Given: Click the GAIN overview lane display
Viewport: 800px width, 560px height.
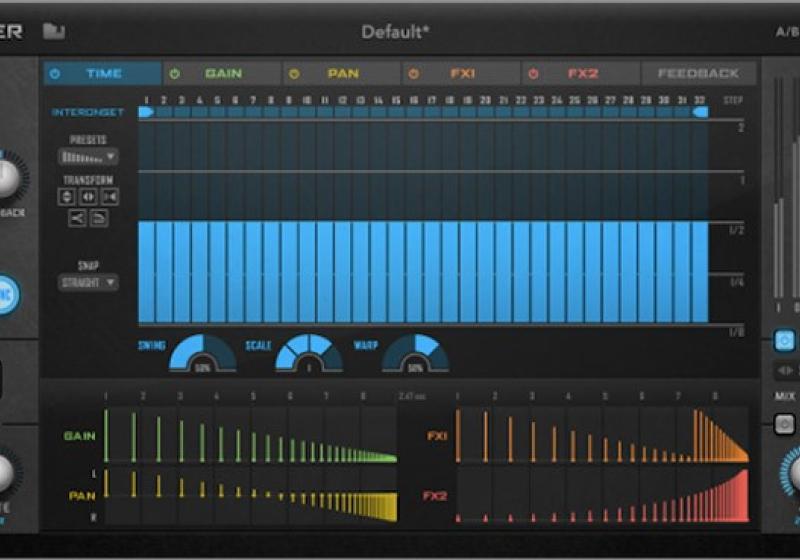Looking at the screenshot, I should click(250, 438).
